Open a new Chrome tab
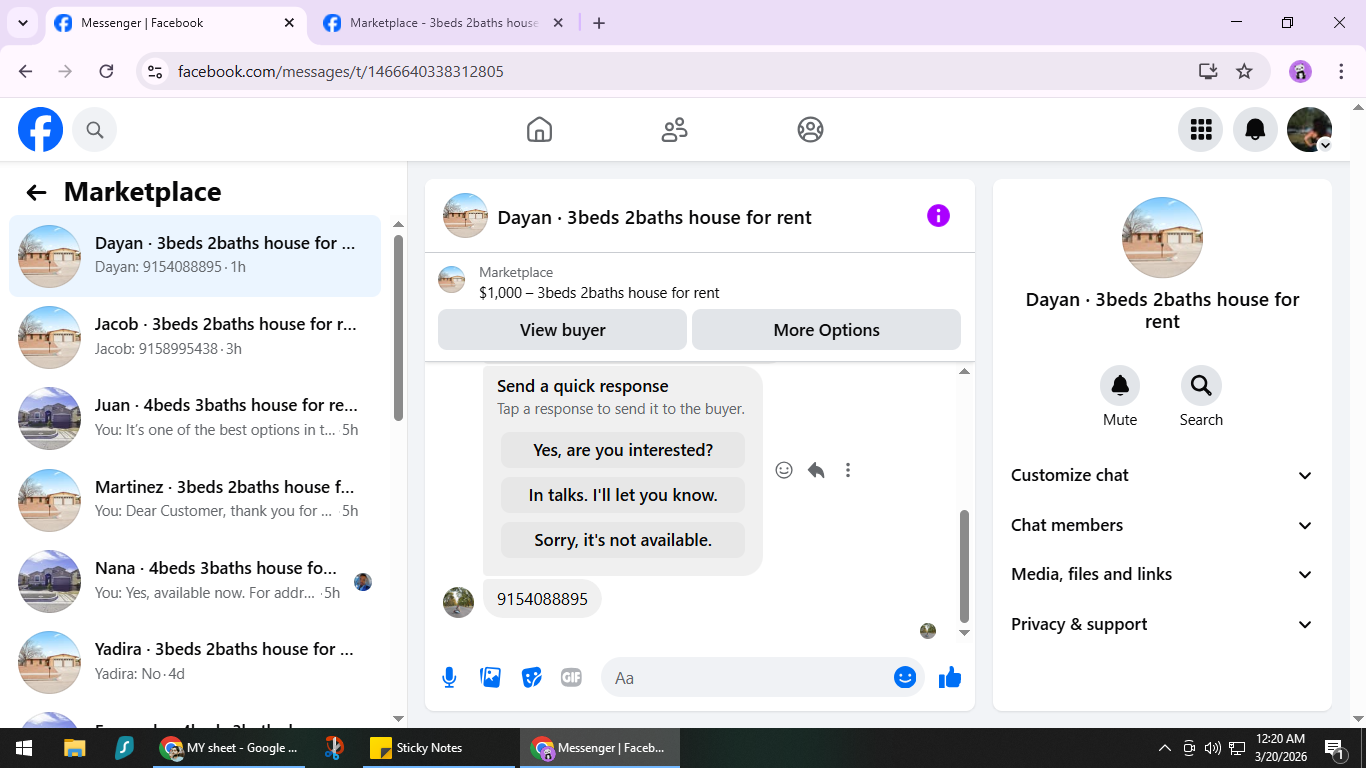 (599, 23)
